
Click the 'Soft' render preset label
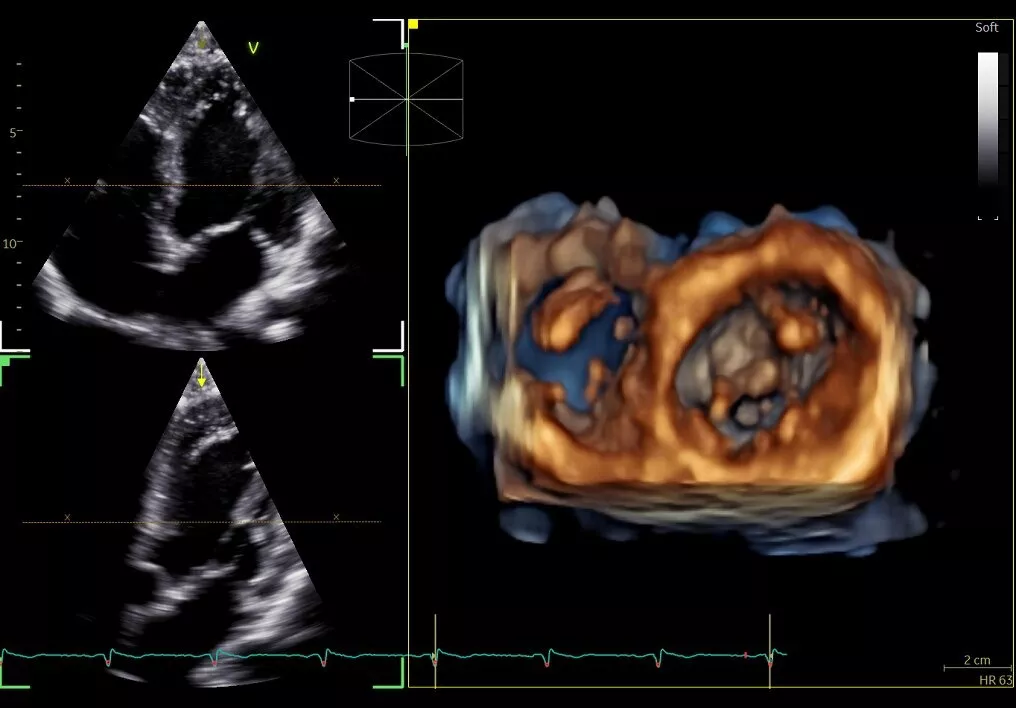[986, 27]
